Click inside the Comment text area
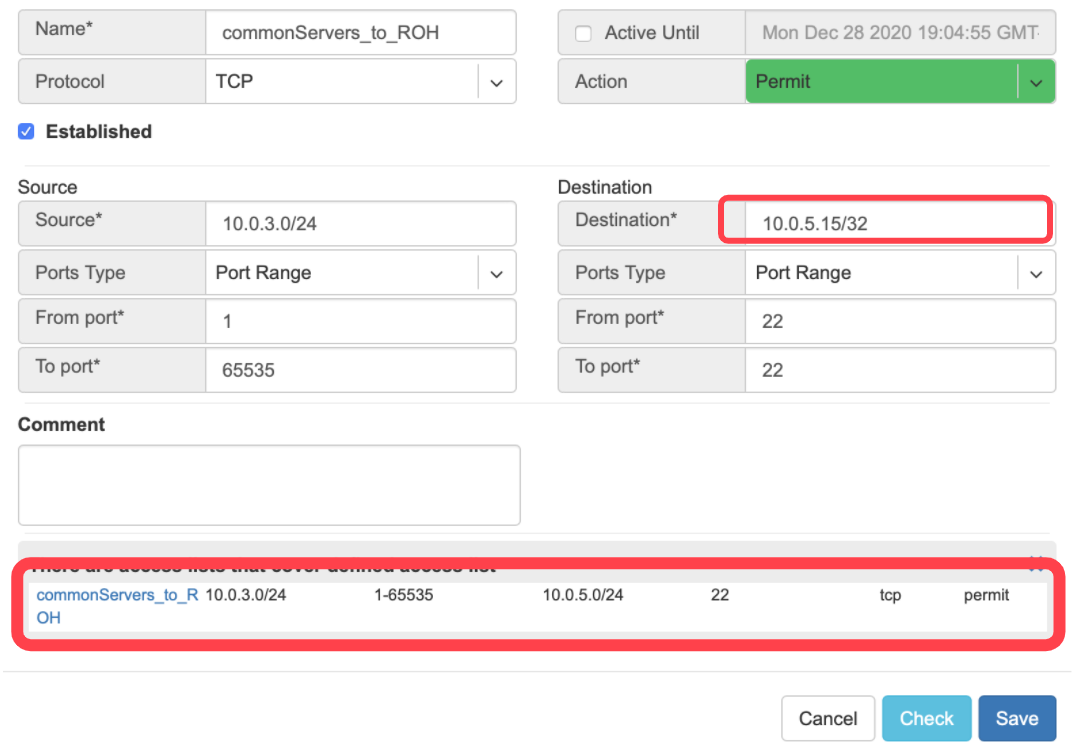The image size is (1078, 754). click(x=269, y=485)
